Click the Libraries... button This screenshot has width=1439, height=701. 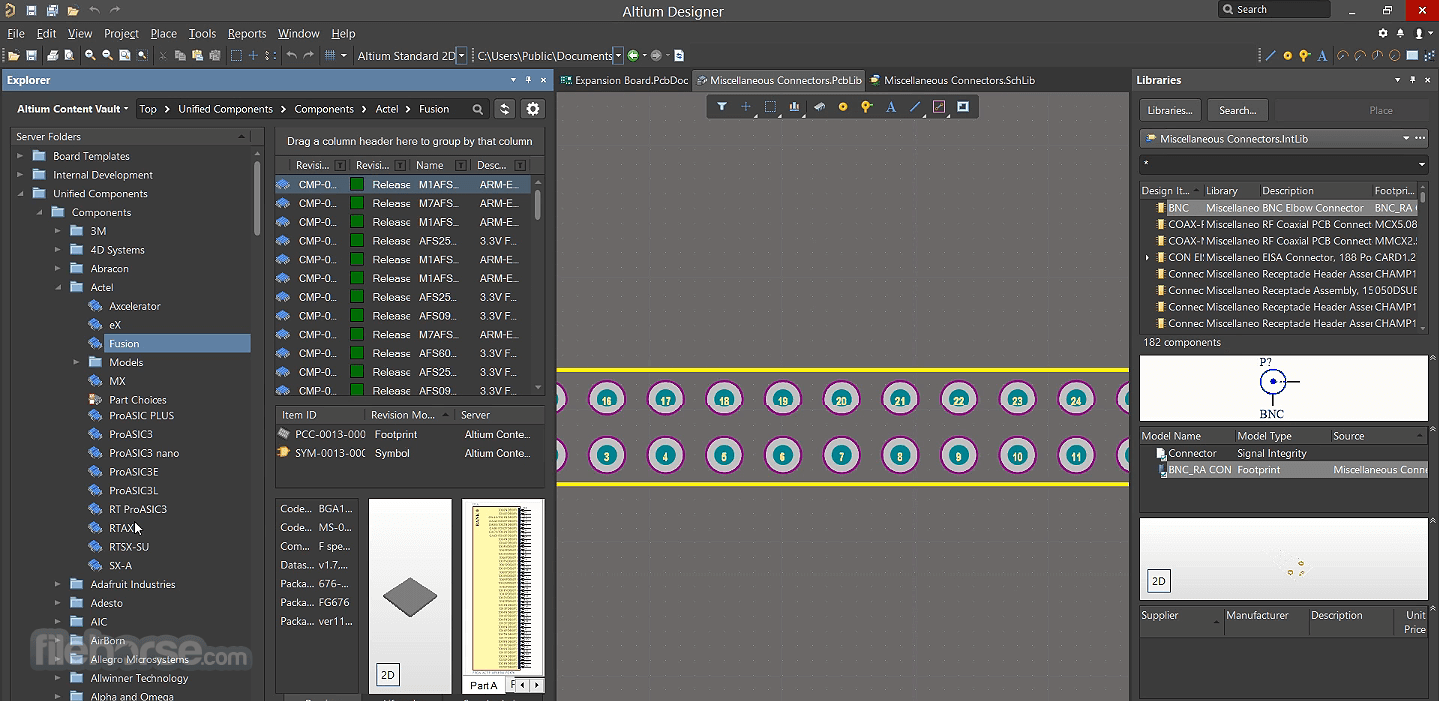(1169, 110)
